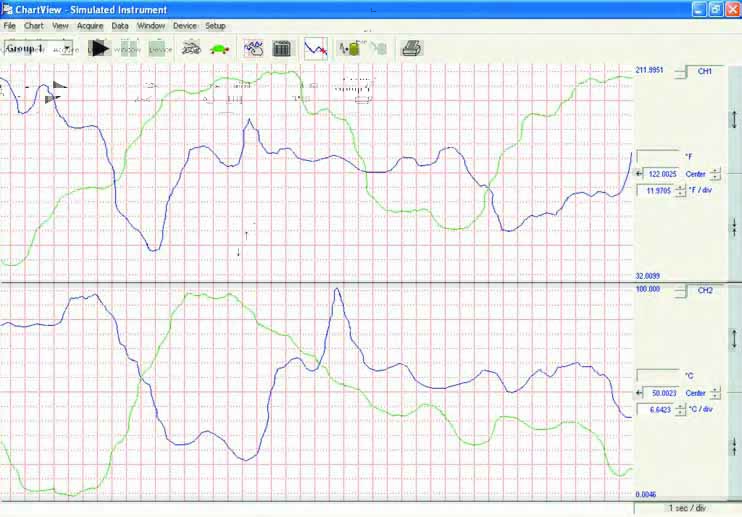Adjust the CH2 °C / div spinner

click(x=680, y=410)
